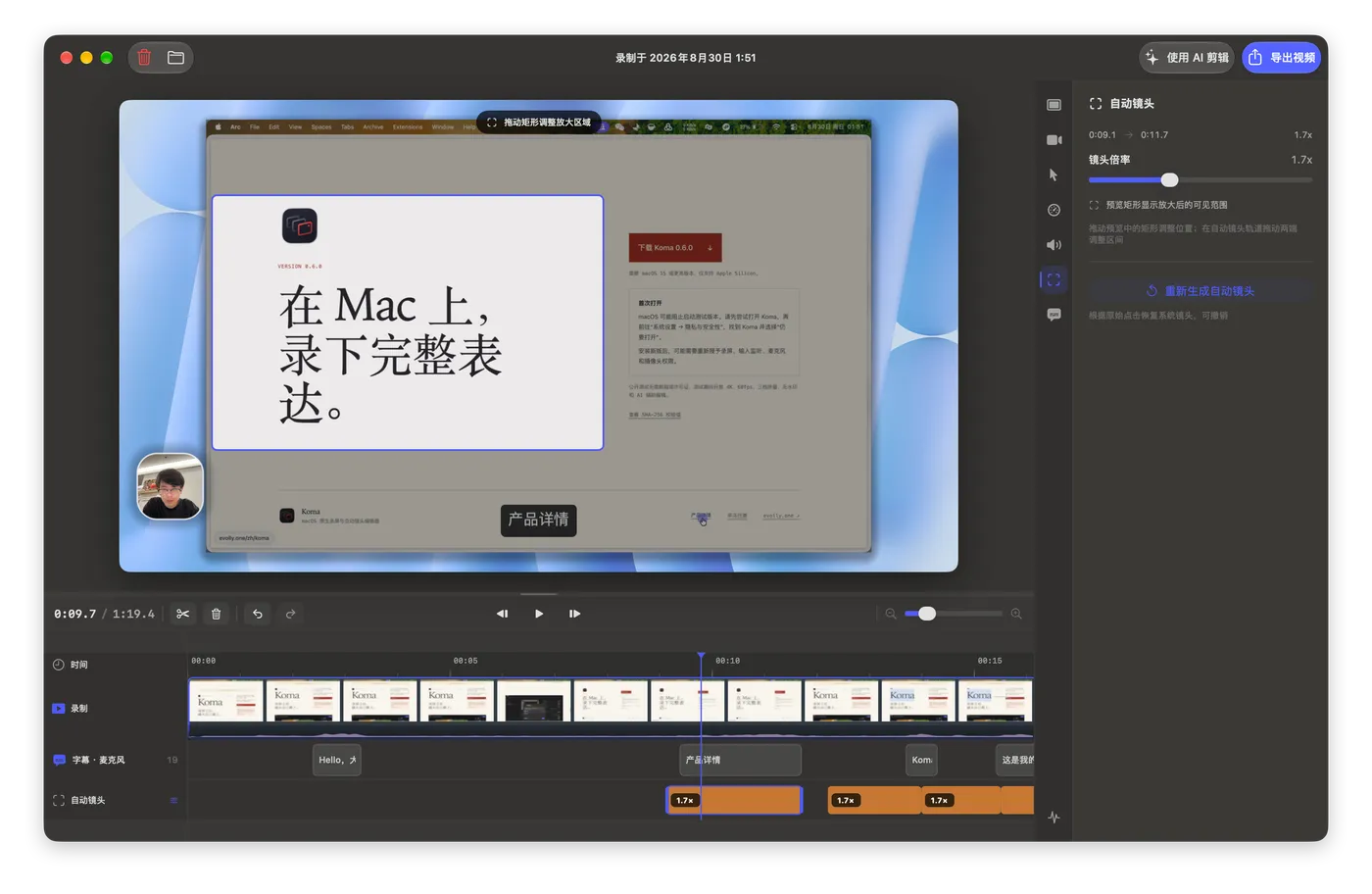Image resolution: width=1372 pixels, height=894 pixels.
Task: Click the list icon on the 自动镜头 track
Action: [173, 801]
